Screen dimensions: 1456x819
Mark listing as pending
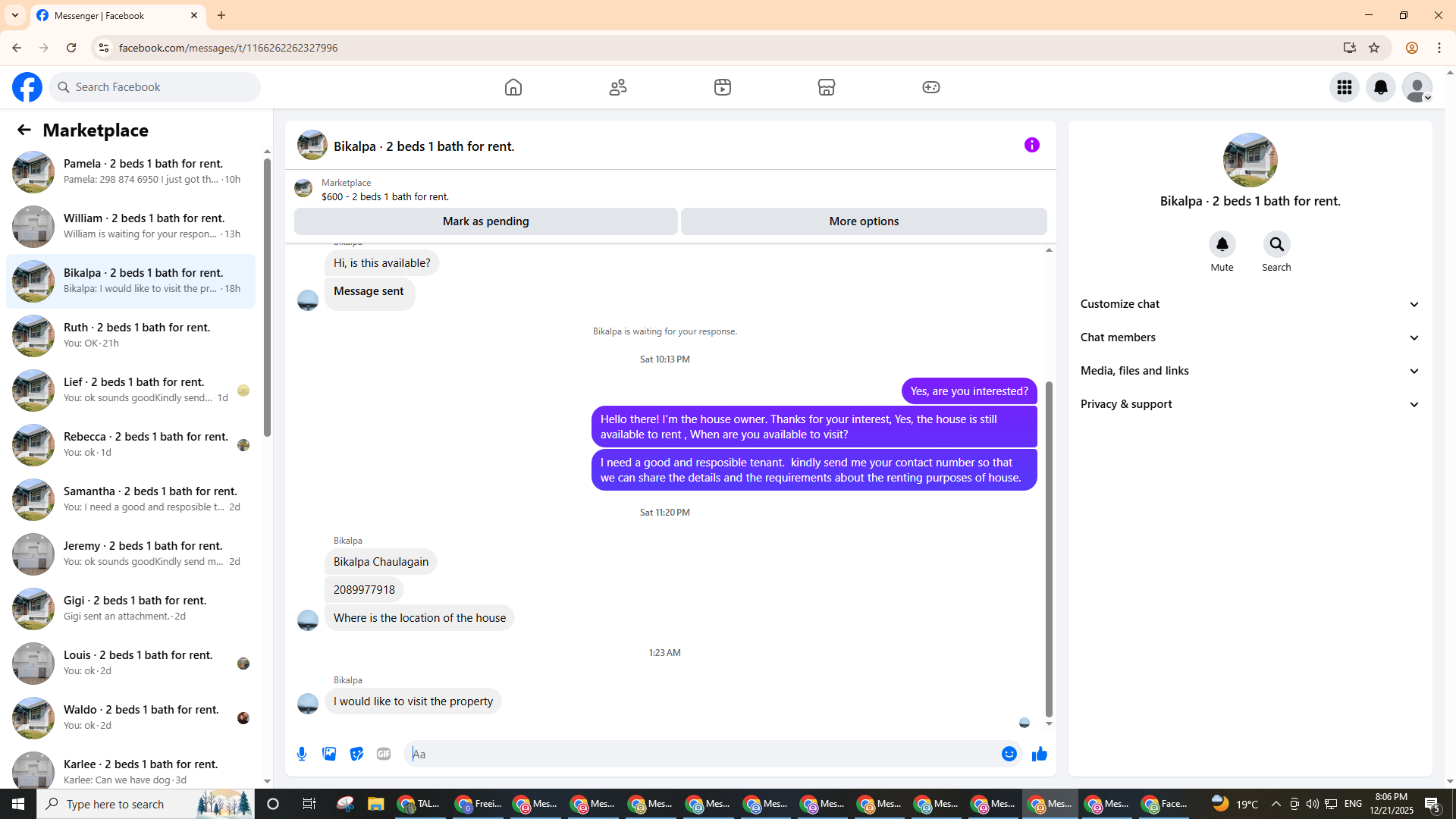coord(486,221)
